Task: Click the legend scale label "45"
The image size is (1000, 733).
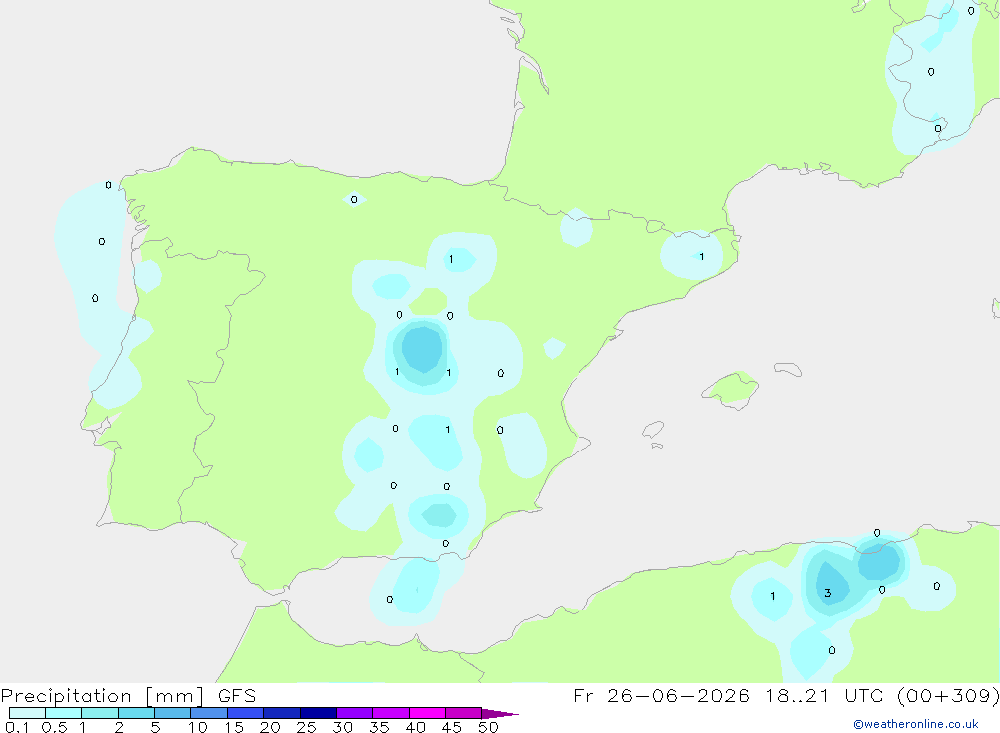Action: click(452, 727)
